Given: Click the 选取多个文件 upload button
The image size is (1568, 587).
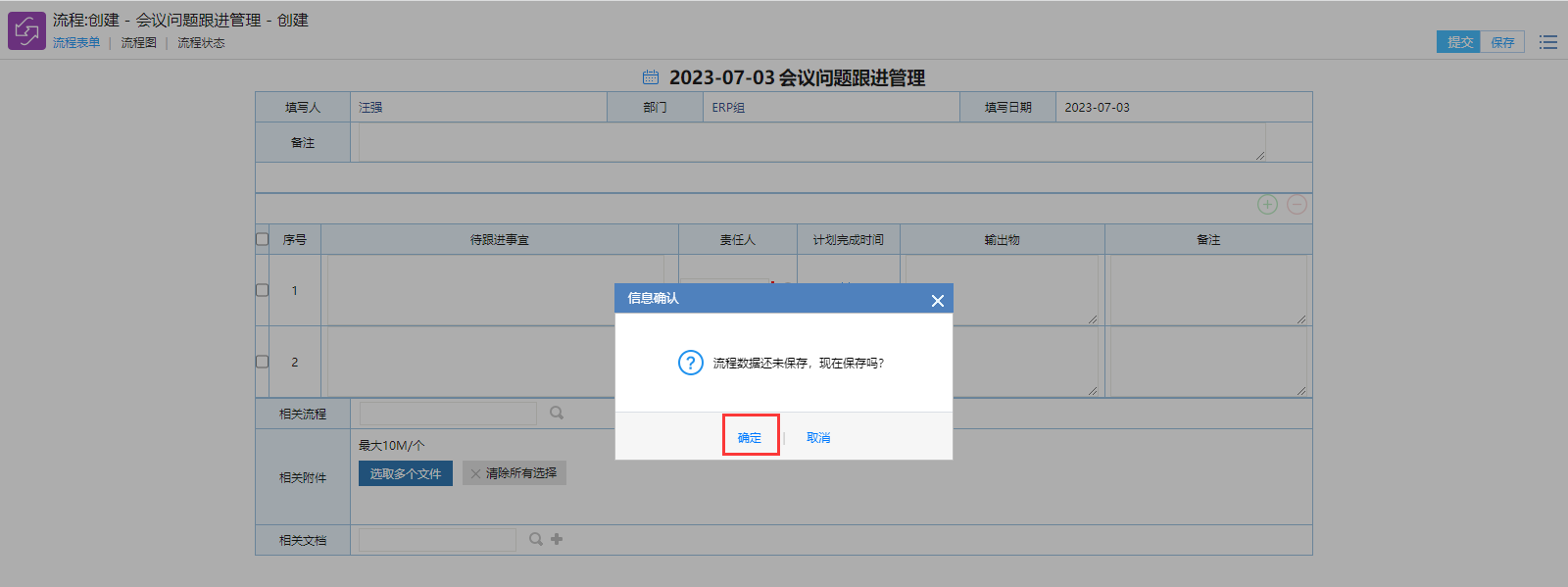Looking at the screenshot, I should [x=405, y=473].
